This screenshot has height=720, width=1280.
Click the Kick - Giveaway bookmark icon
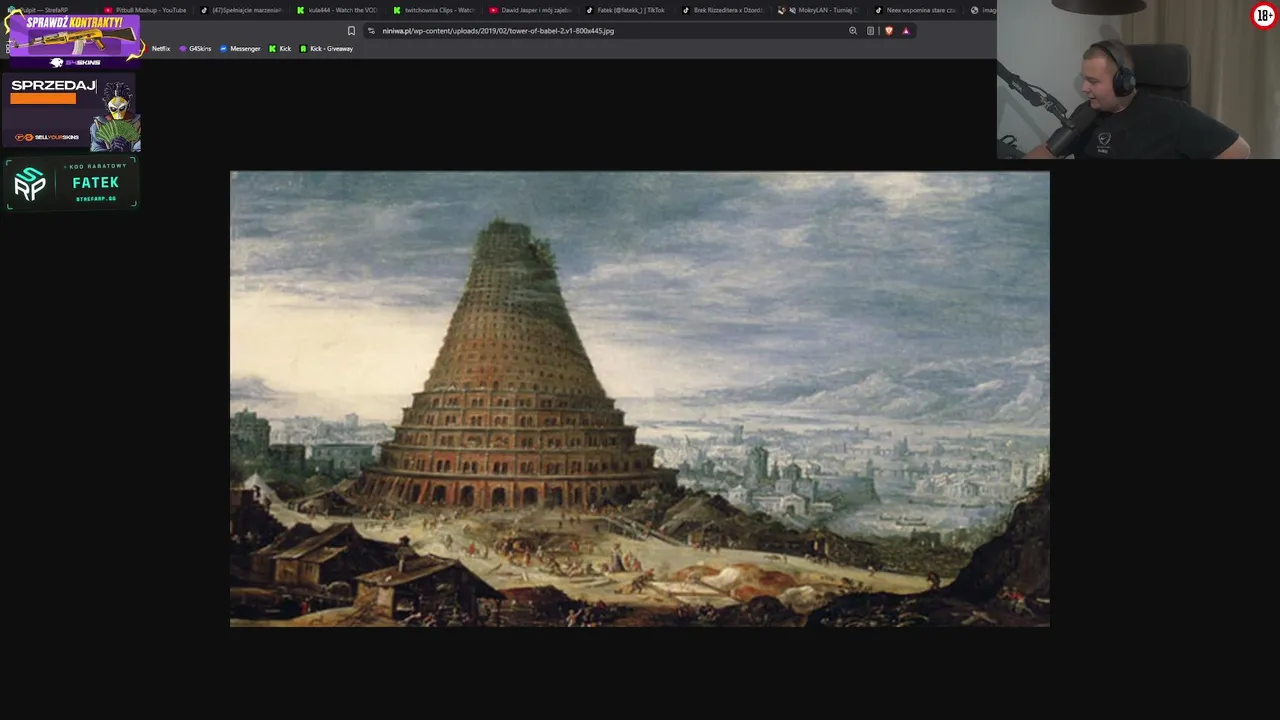303,49
